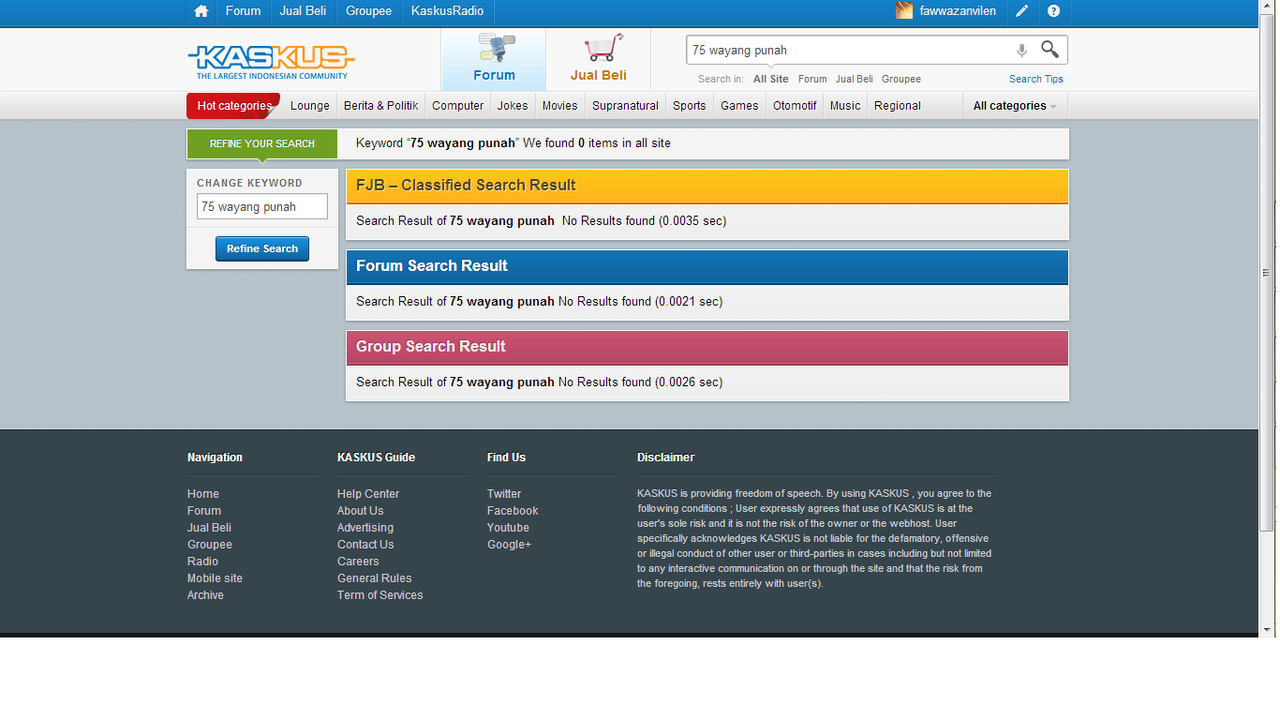Viewport: 1280px width, 720px height.
Task: Open the Computer category
Action: (x=458, y=106)
